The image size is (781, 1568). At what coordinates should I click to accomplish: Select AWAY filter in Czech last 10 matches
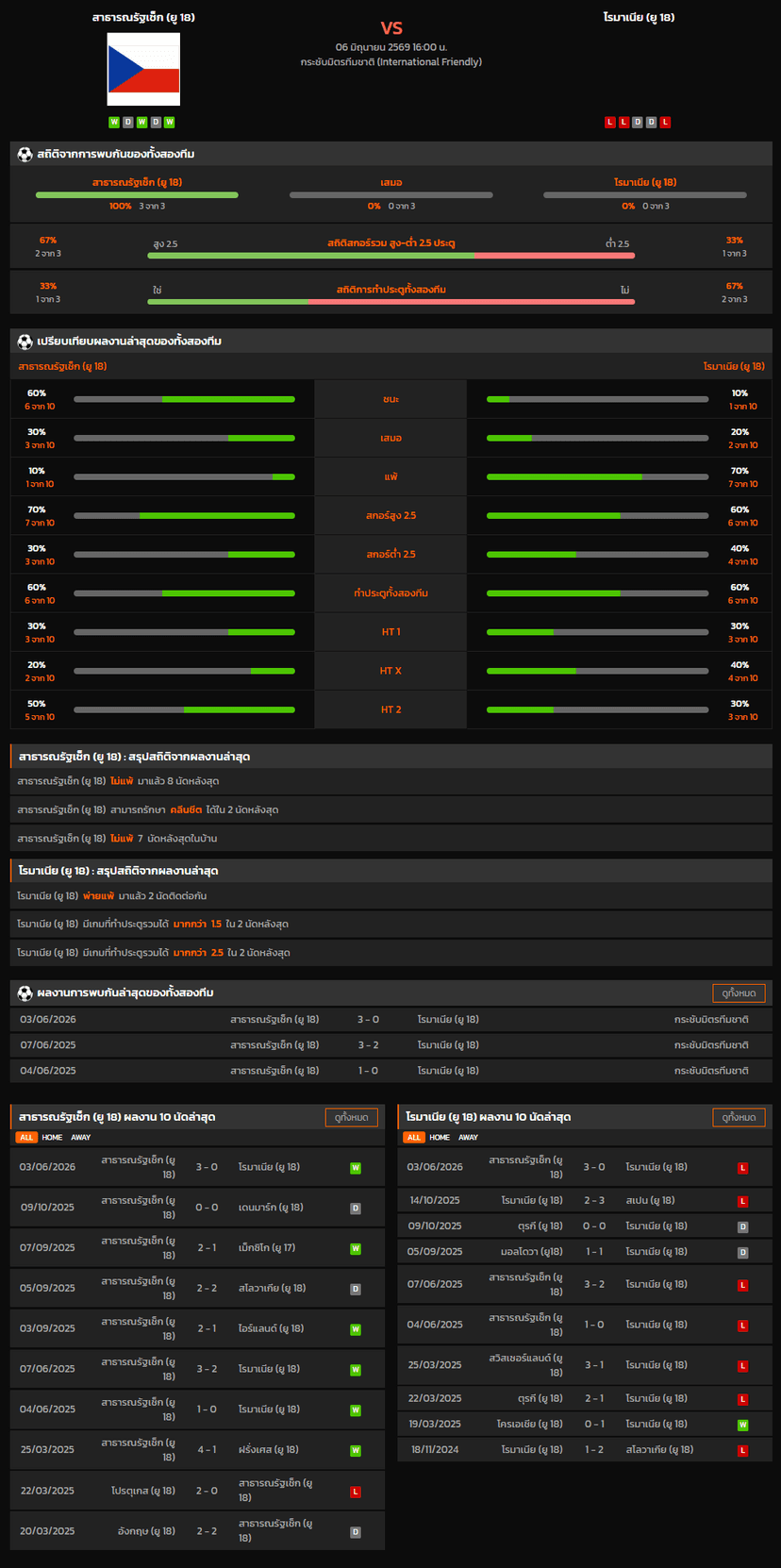(x=81, y=1137)
